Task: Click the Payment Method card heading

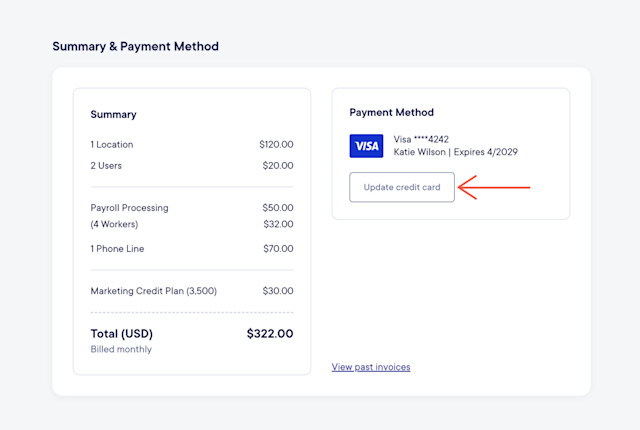Action: [391, 112]
